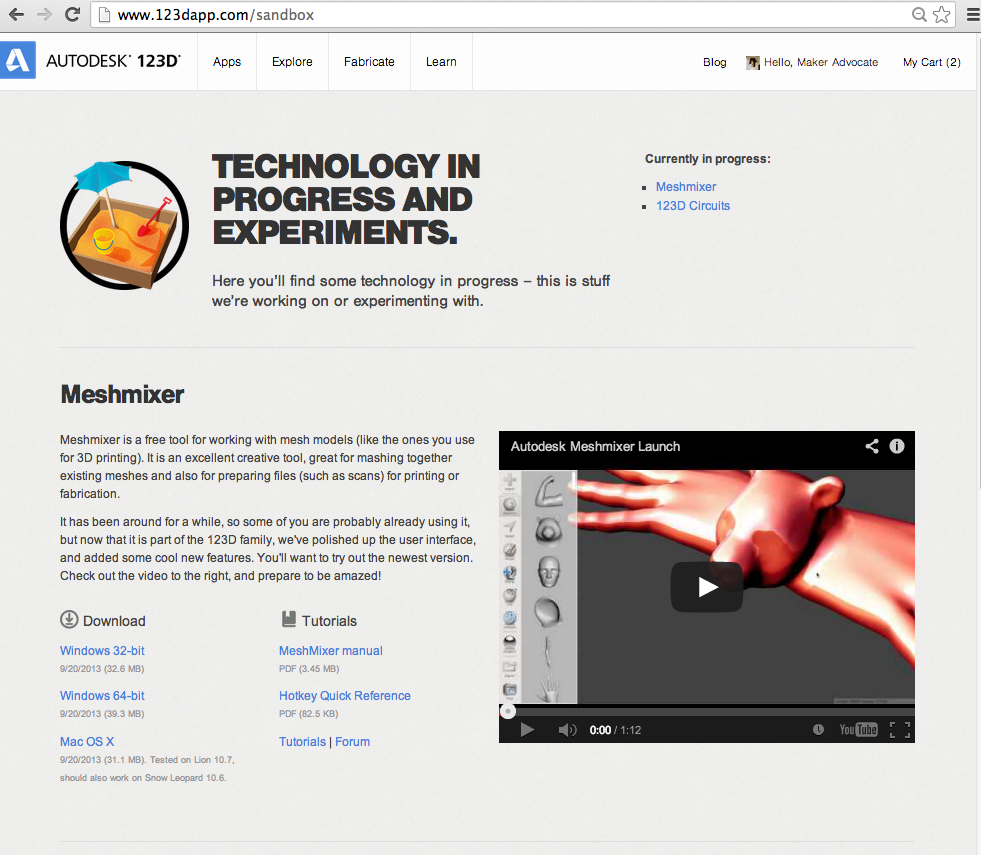Viewport: 981px width, 855px height.
Task: Open the Chrome hamburger menu
Action: (x=973, y=14)
